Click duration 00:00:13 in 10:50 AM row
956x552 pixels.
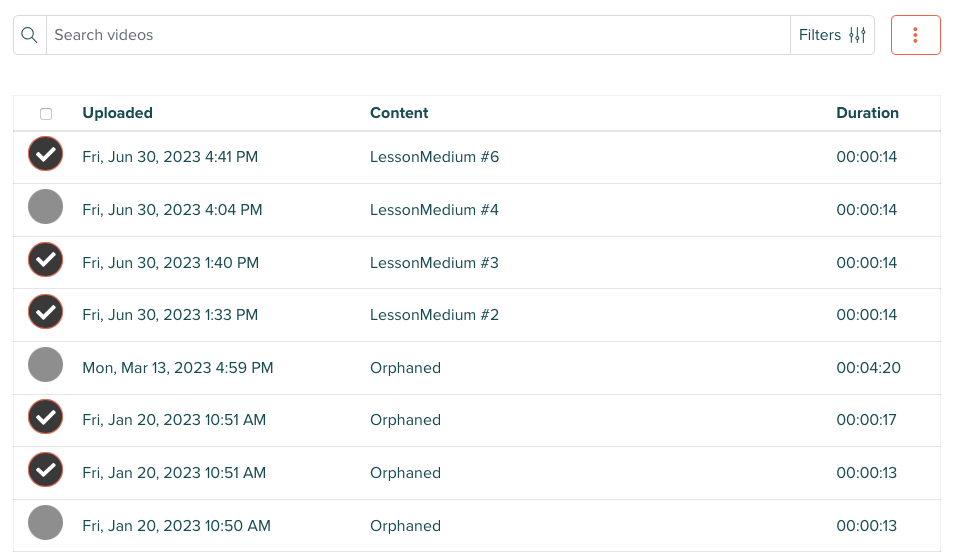click(866, 526)
